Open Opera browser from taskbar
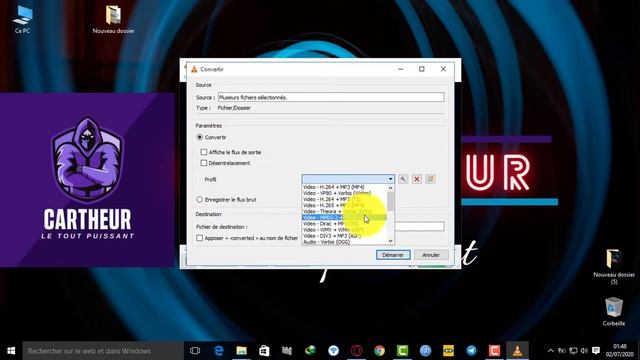Viewport: 640px width, 360px height. tap(356, 351)
